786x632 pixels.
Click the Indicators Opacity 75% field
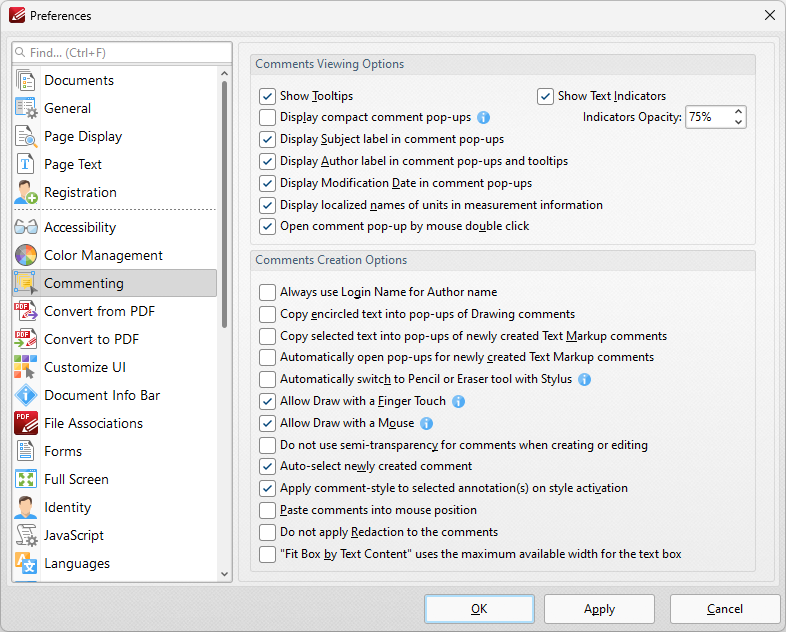tap(709, 117)
